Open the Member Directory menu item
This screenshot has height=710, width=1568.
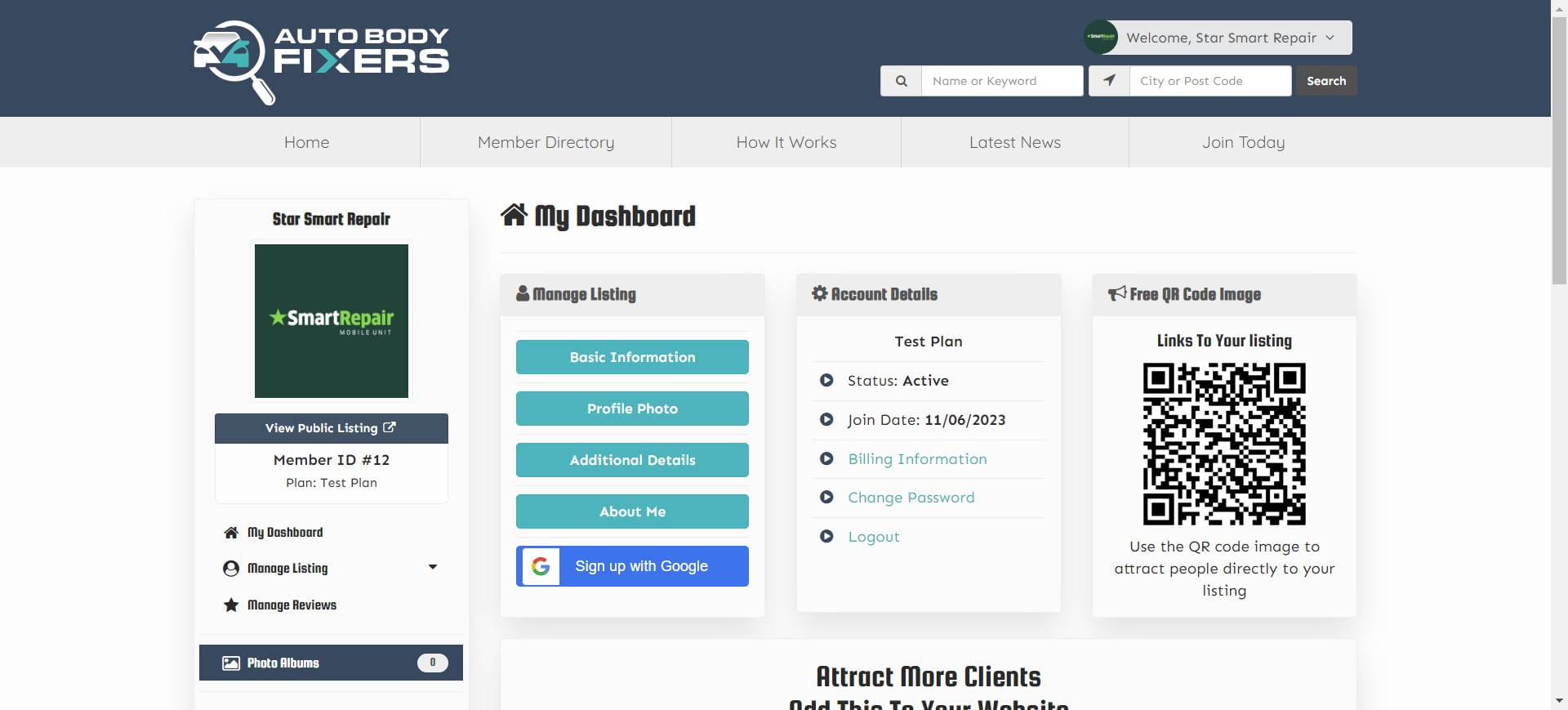(x=546, y=142)
